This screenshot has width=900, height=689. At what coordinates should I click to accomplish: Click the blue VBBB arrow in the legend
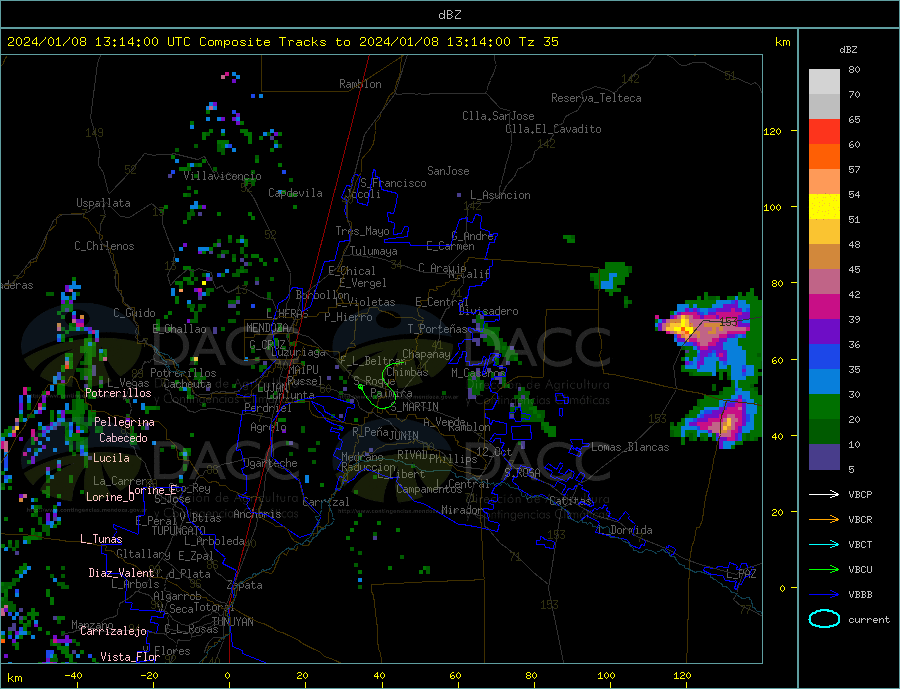(x=824, y=594)
